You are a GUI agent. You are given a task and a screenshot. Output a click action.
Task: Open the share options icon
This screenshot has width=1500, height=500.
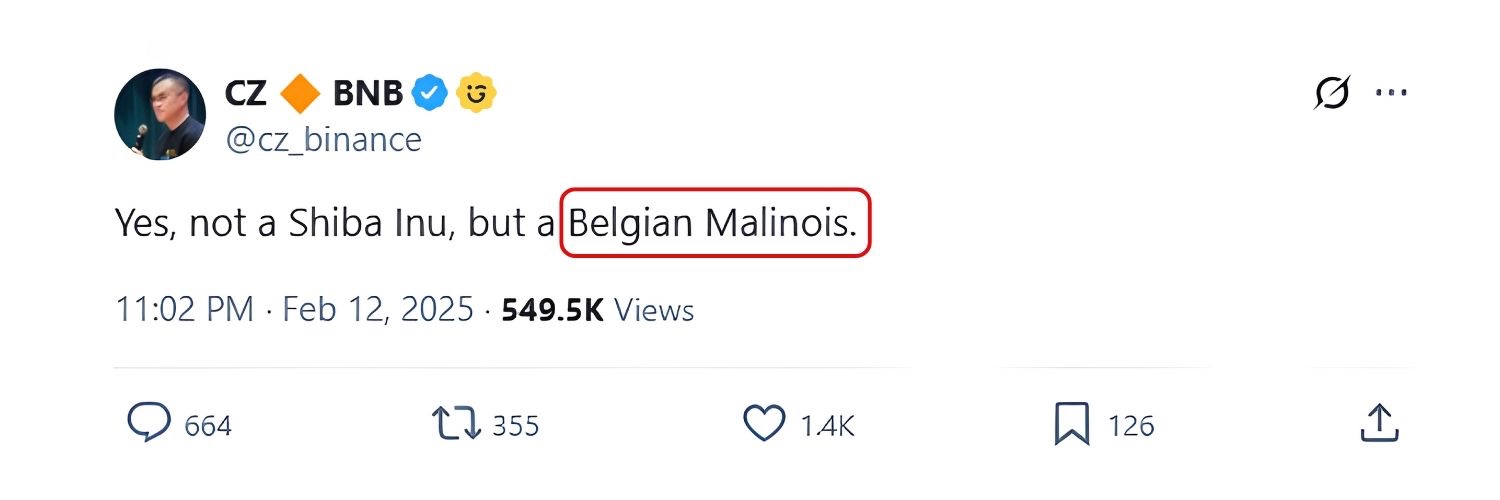click(x=1379, y=423)
